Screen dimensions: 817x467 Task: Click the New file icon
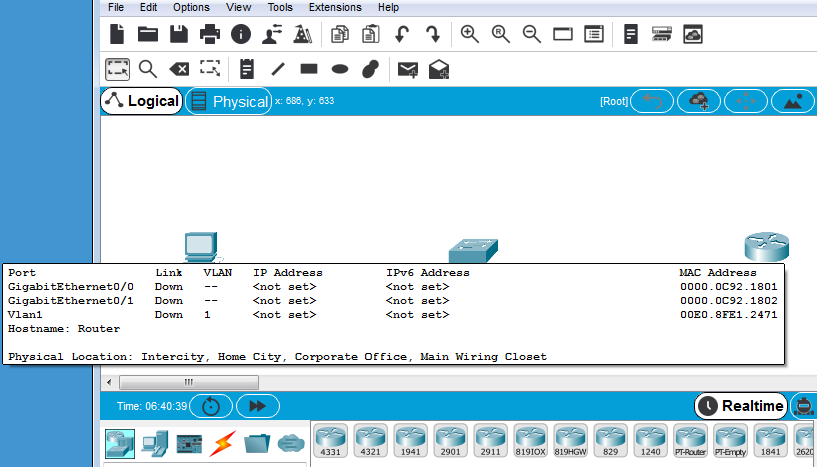tap(118, 35)
